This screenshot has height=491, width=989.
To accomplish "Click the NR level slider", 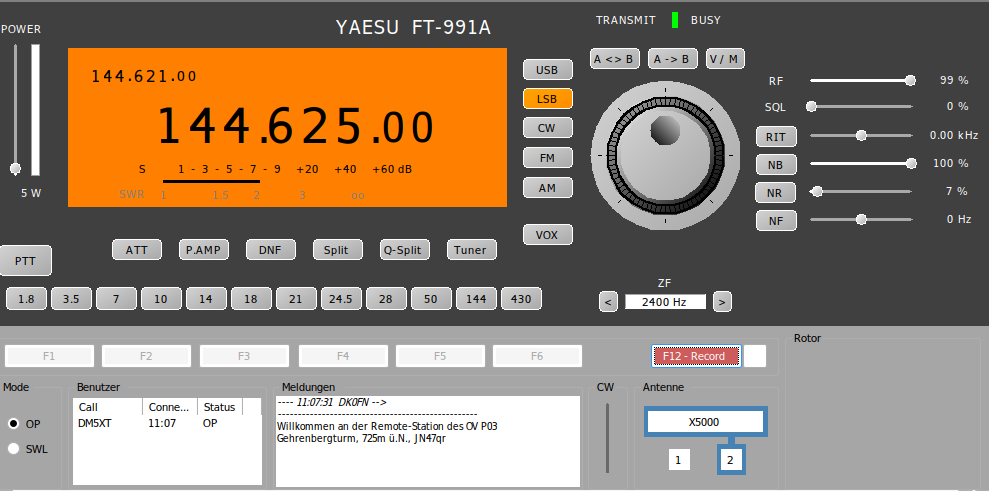I will click(862, 191).
